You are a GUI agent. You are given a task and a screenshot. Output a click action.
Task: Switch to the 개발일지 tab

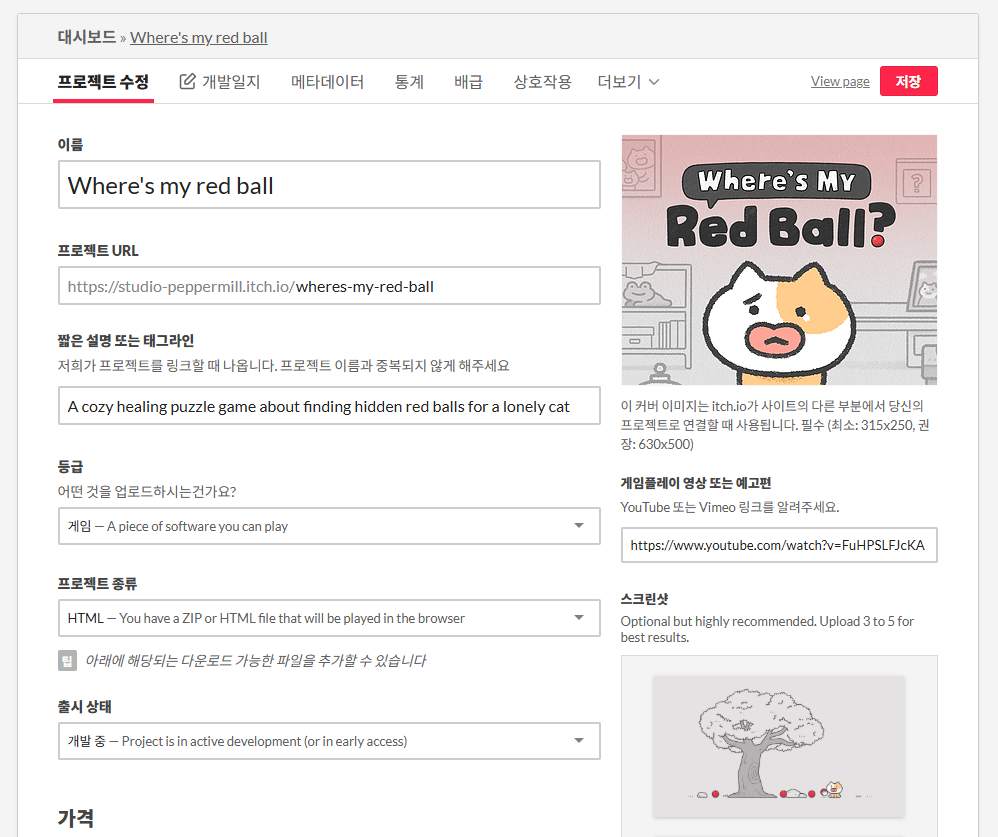[x=220, y=82]
